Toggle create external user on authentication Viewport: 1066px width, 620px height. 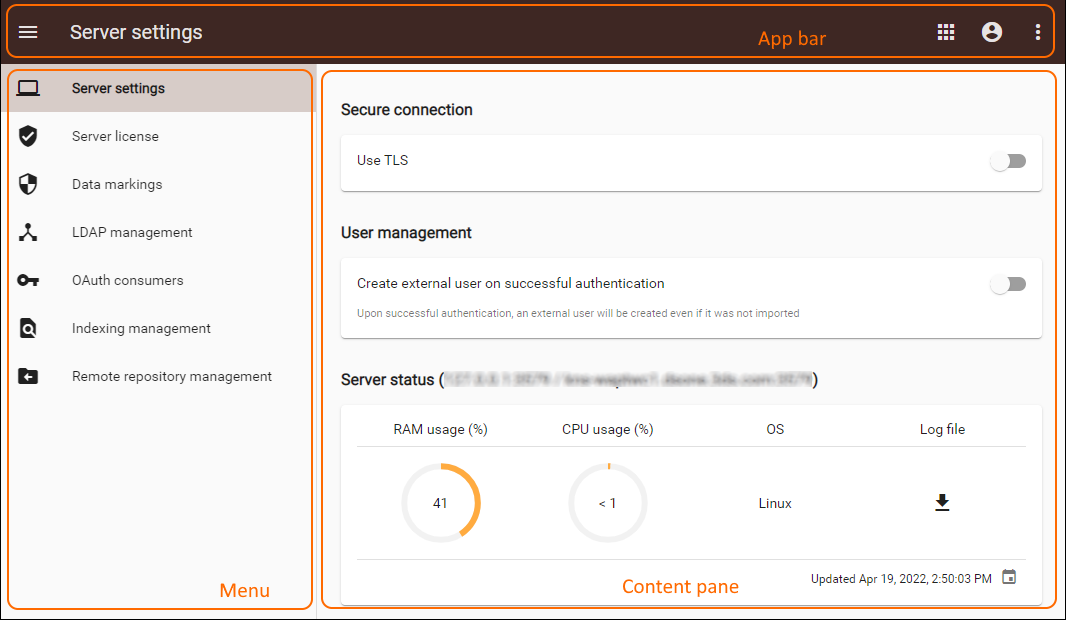click(x=1008, y=284)
